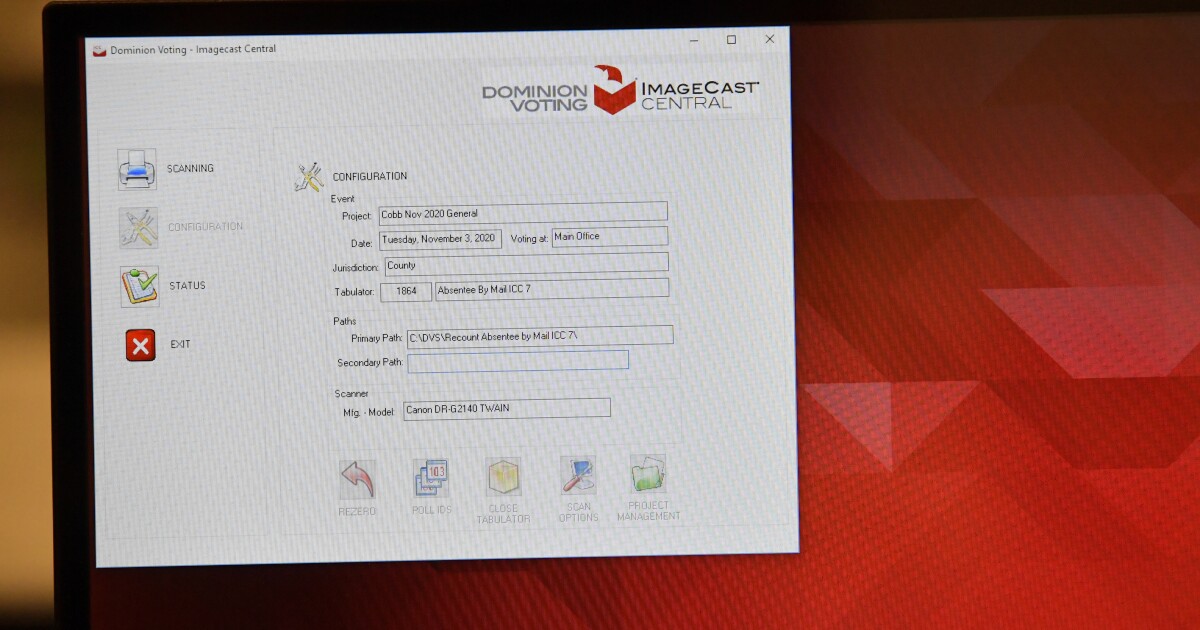This screenshot has height=630, width=1200.
Task: Click the Tabulator number 1864 field
Action: (406, 291)
